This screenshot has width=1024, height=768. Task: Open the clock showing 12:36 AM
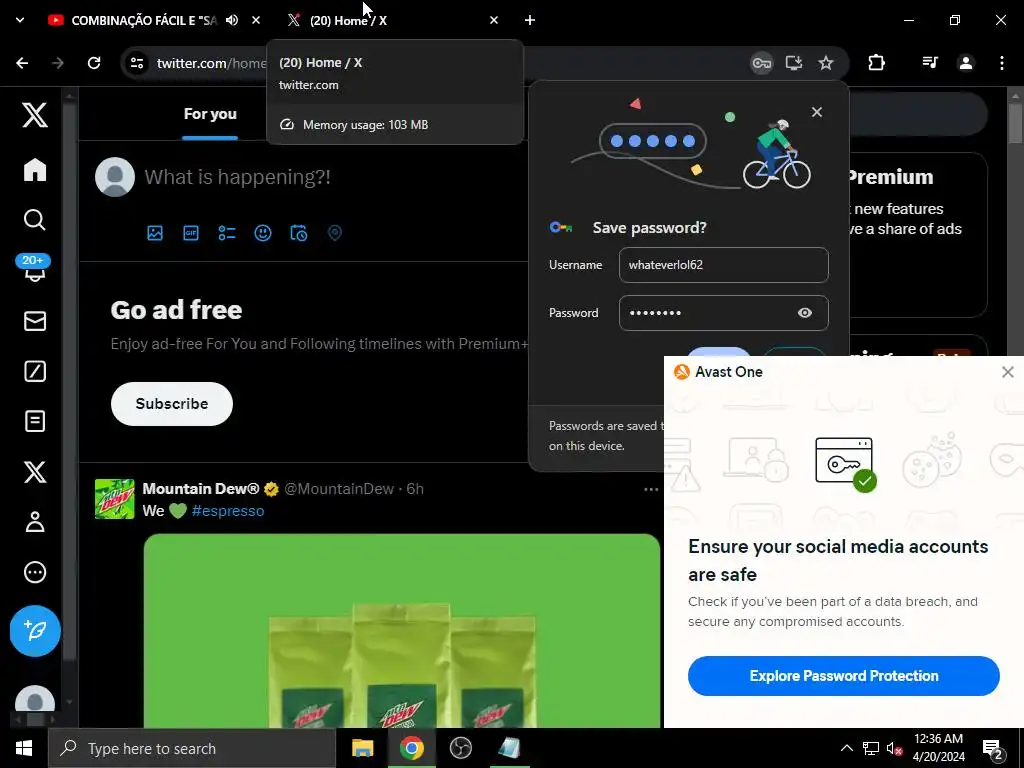tap(938, 748)
